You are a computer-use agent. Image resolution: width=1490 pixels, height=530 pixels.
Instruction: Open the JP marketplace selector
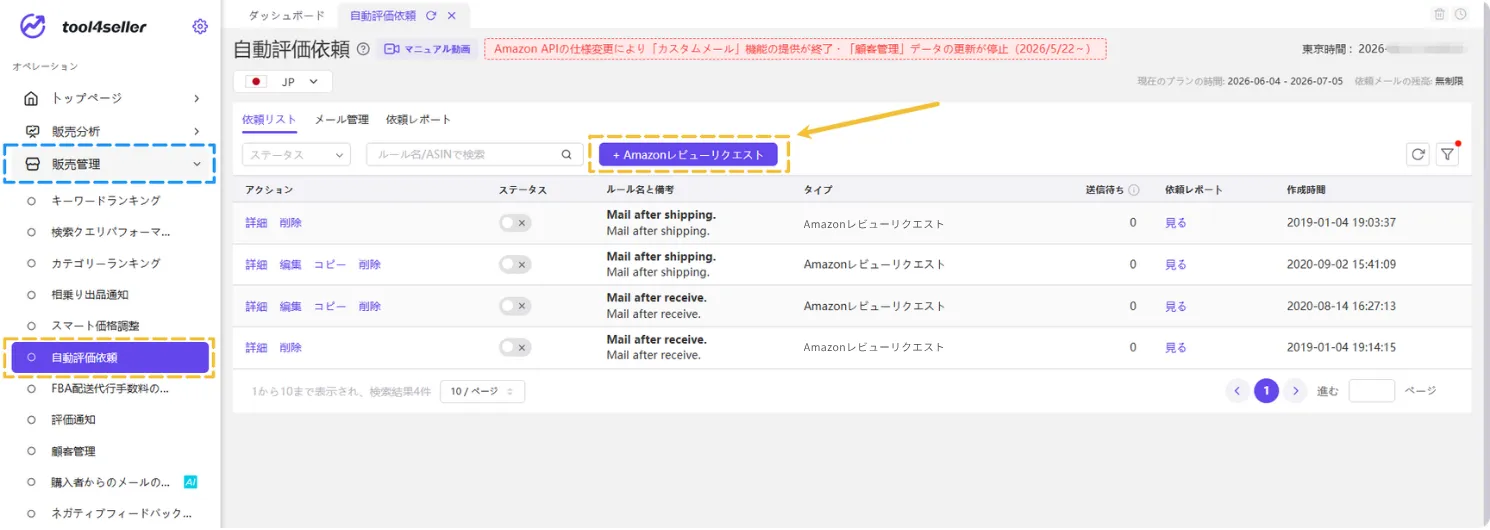283,81
